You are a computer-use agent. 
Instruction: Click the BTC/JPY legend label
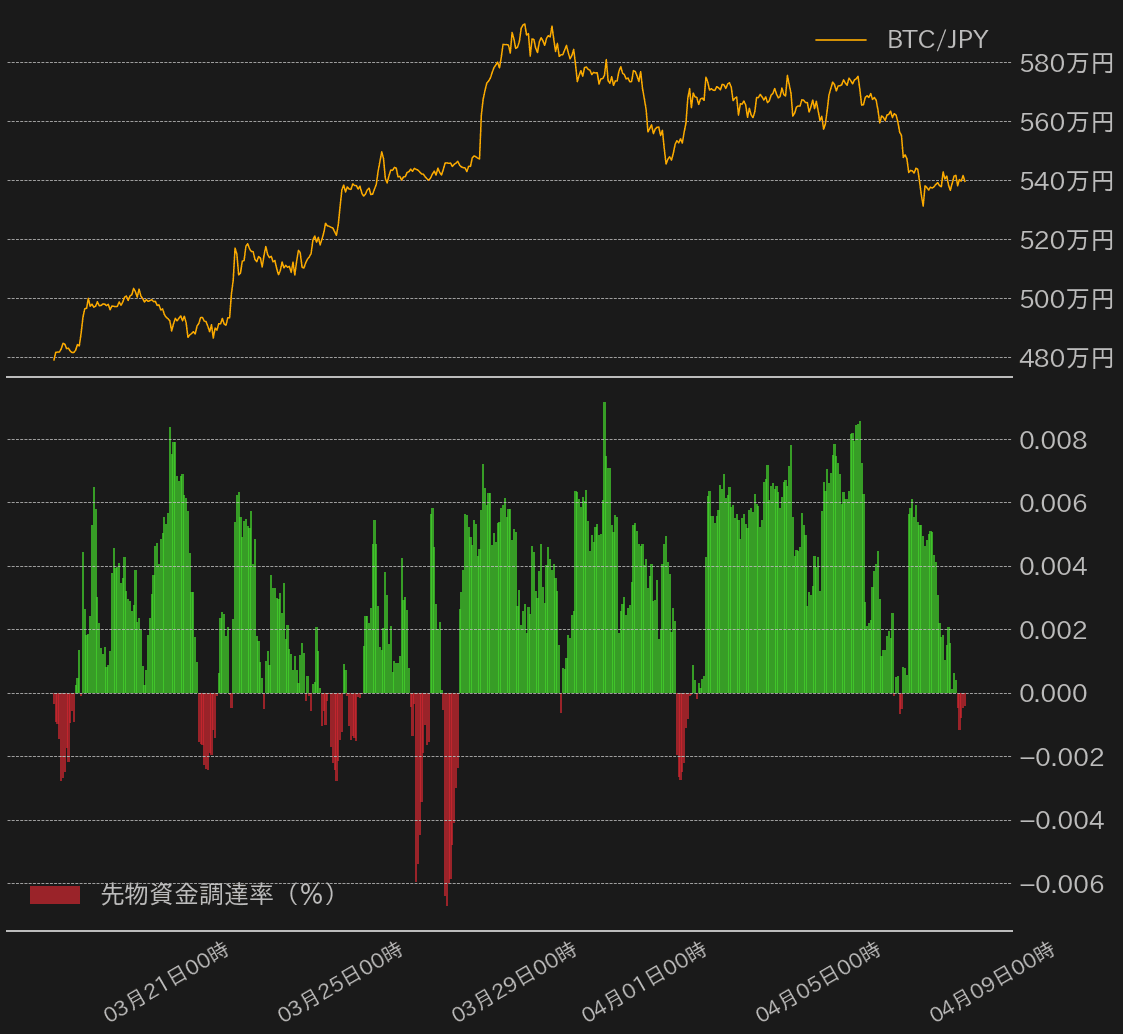937,40
